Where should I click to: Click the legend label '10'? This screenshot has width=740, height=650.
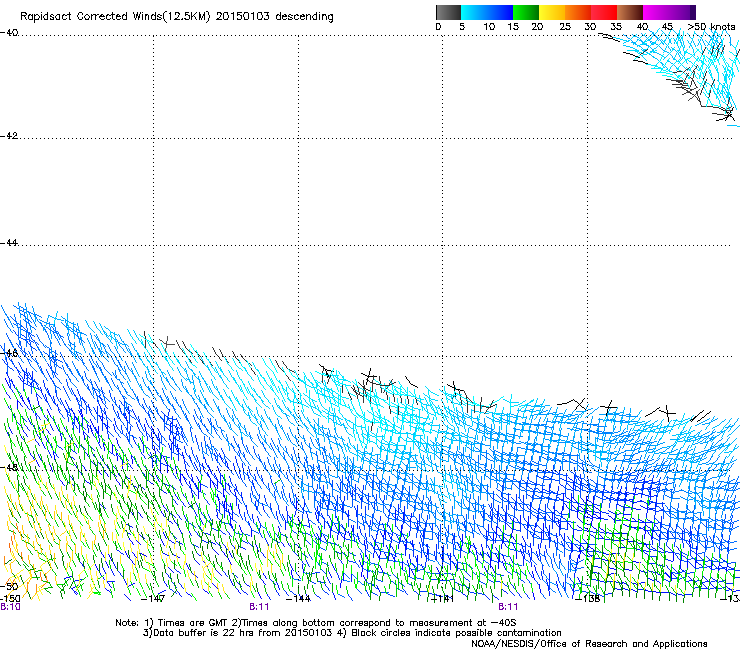click(489, 27)
